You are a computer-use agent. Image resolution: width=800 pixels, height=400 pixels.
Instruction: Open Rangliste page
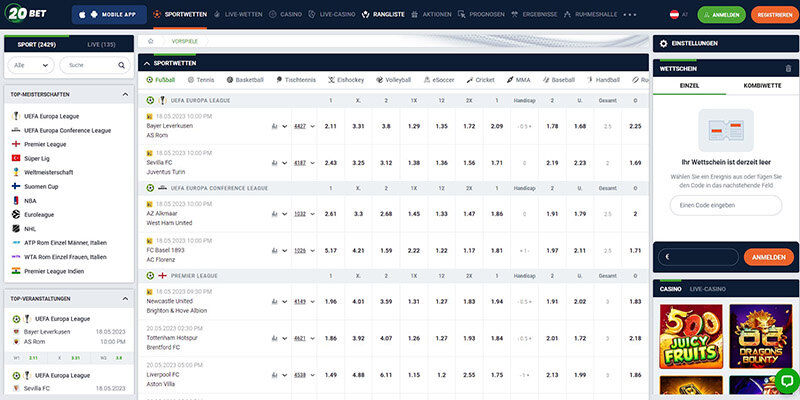(383, 14)
